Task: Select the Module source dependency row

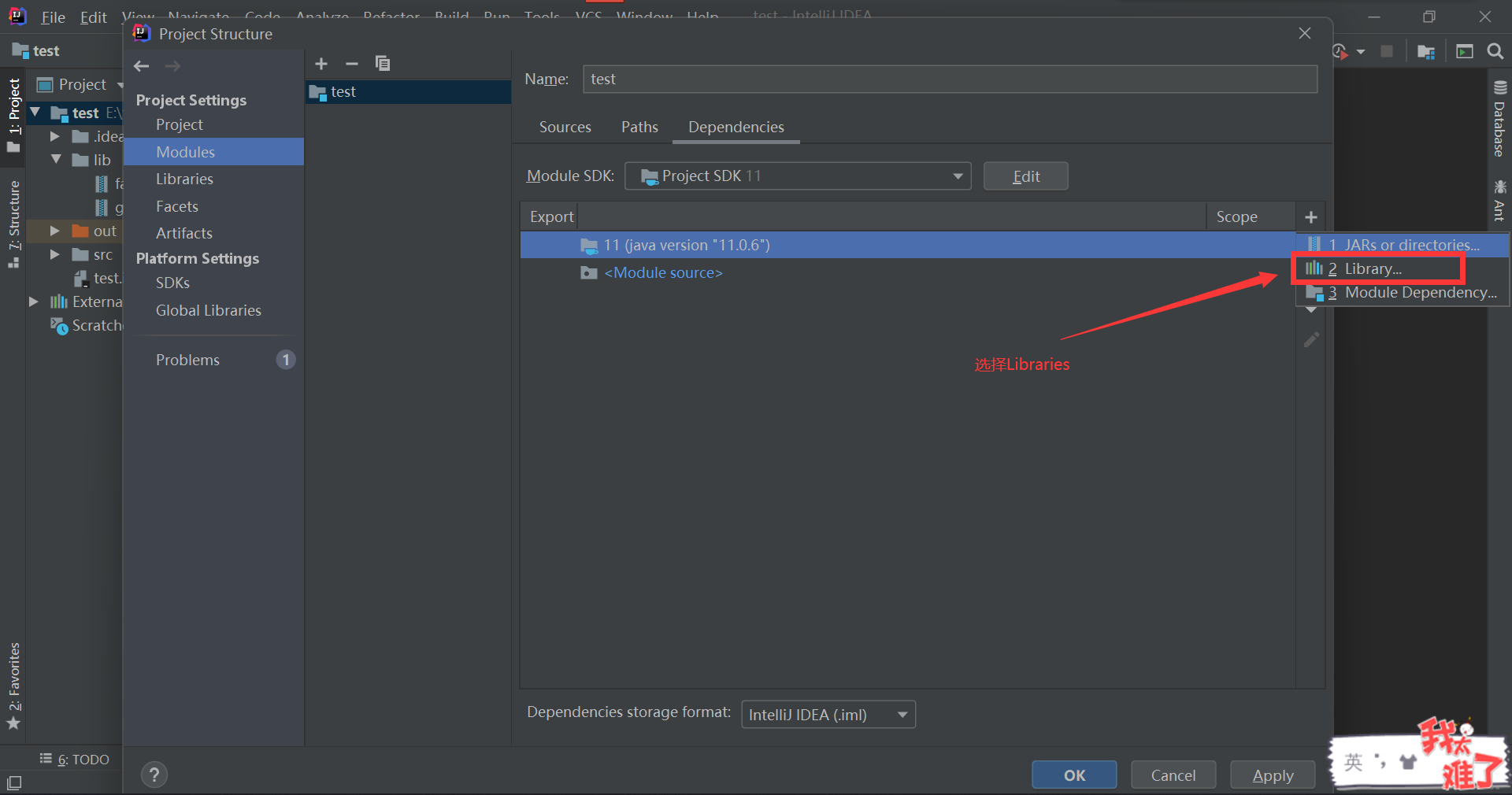Action: click(908, 273)
